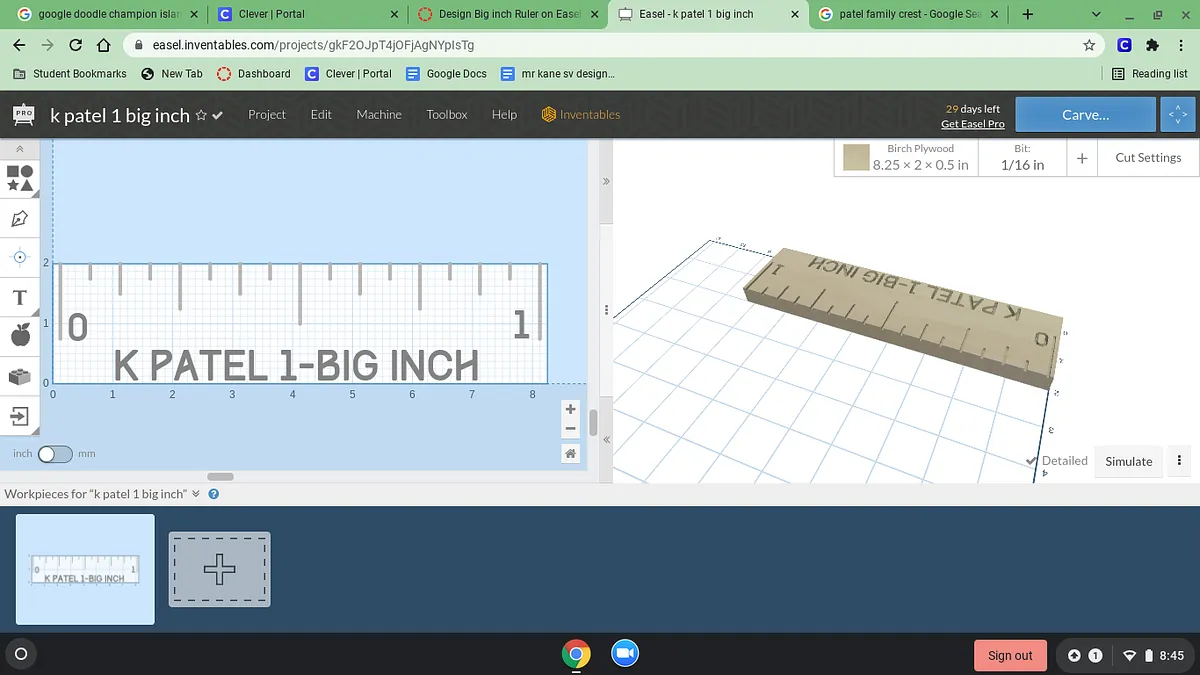Open the Apps lego brick icon
Image resolution: width=1200 pixels, height=675 pixels.
pyautogui.click(x=19, y=376)
